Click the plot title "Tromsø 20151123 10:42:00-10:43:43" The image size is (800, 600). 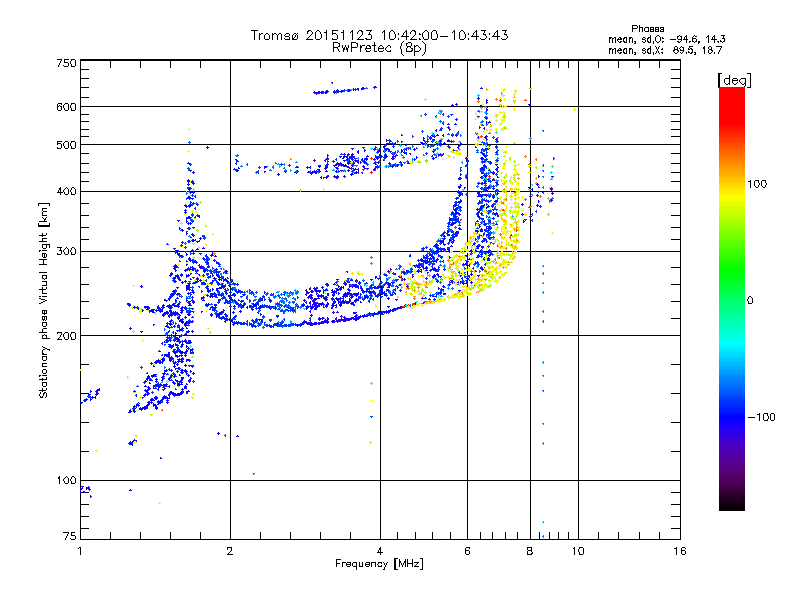(379, 35)
